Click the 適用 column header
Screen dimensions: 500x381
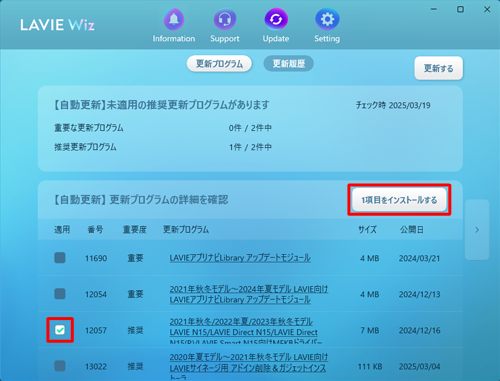click(x=62, y=230)
